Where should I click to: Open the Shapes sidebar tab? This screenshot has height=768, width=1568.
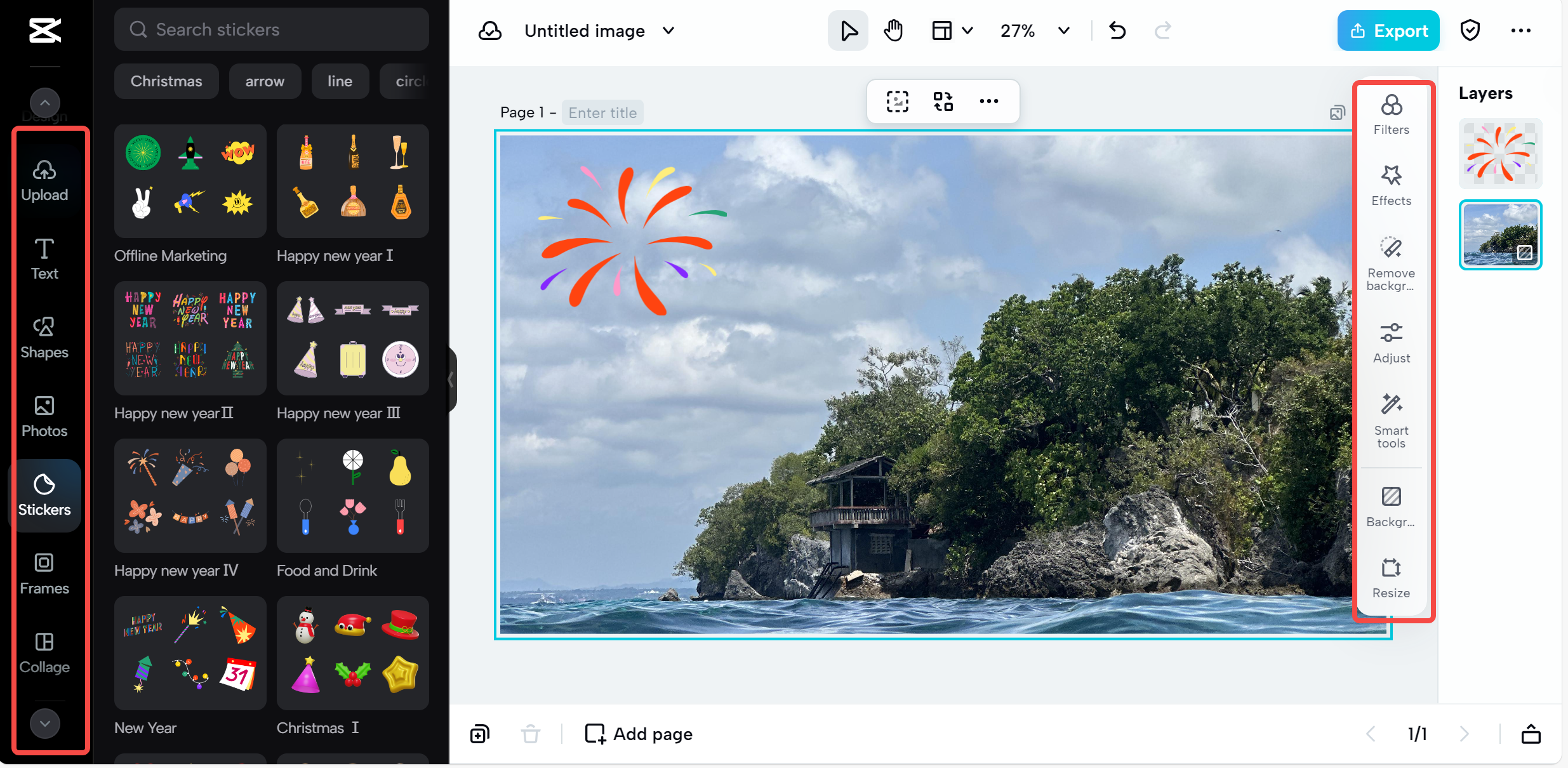coord(44,338)
